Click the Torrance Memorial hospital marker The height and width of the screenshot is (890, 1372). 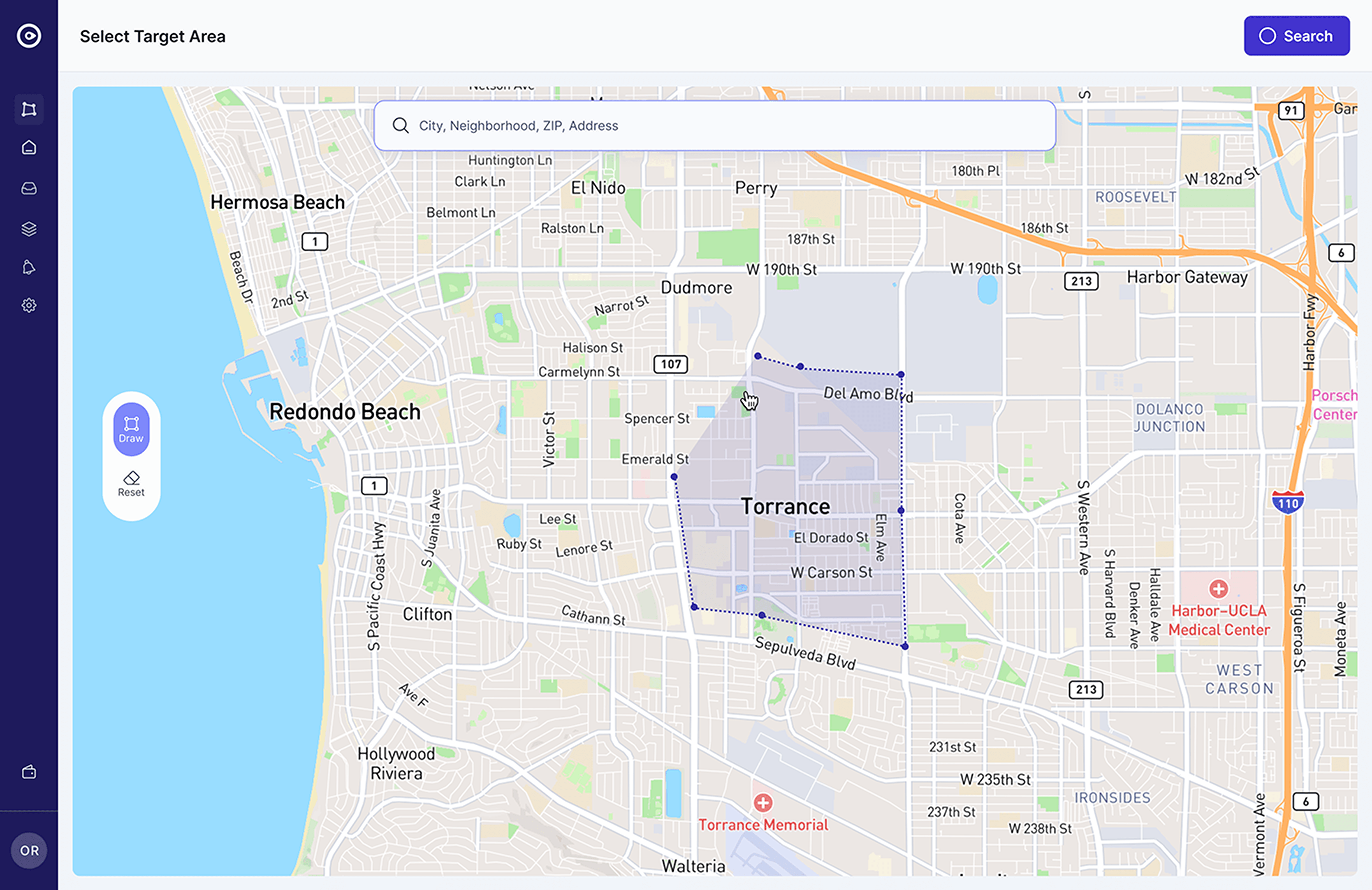[x=762, y=802]
